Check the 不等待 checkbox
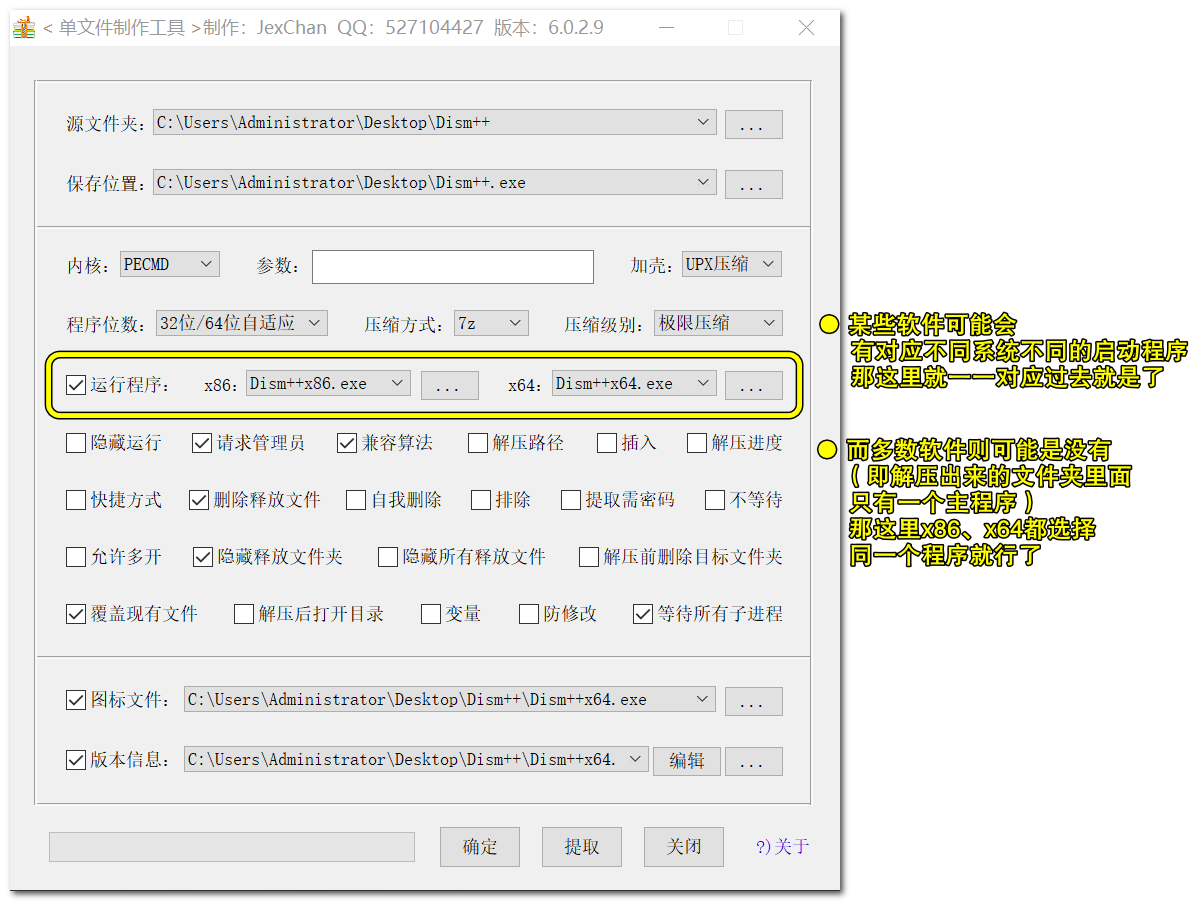Screen dimensions: 1199x902 tap(715, 501)
